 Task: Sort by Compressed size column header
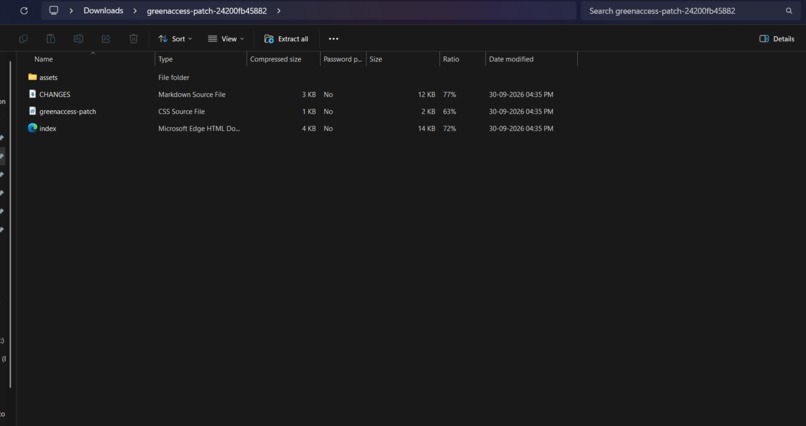(x=283, y=59)
